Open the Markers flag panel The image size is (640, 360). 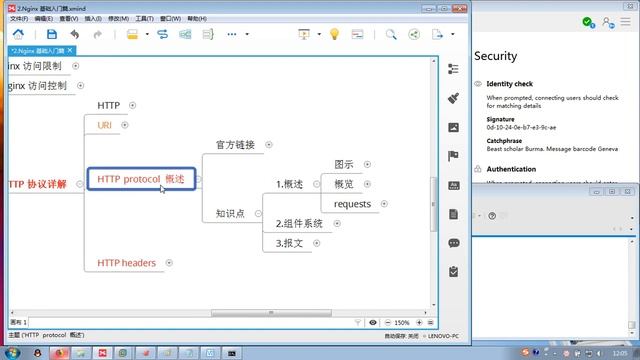(x=453, y=156)
